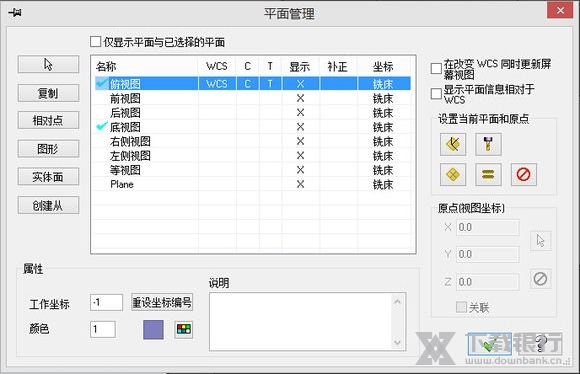
Task: Click the construction plane icon with yellow arrow
Action: point(453,144)
